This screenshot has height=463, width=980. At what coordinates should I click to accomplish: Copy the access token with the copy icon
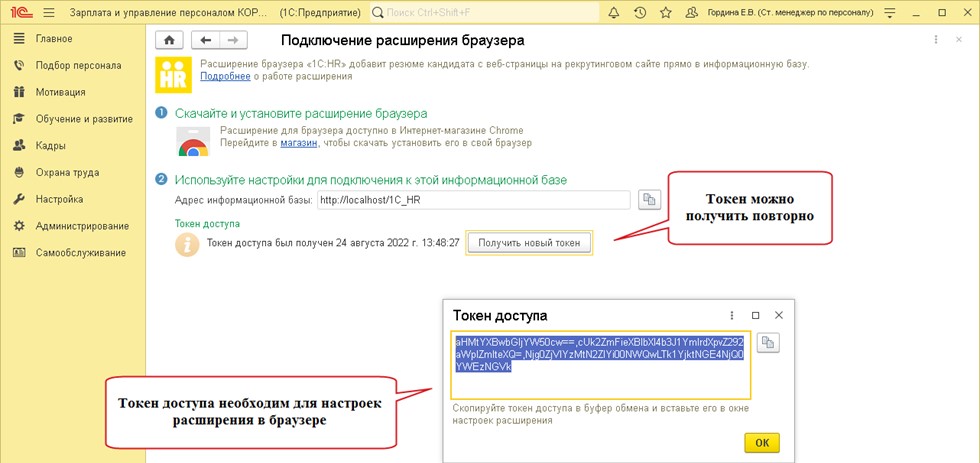tap(768, 342)
